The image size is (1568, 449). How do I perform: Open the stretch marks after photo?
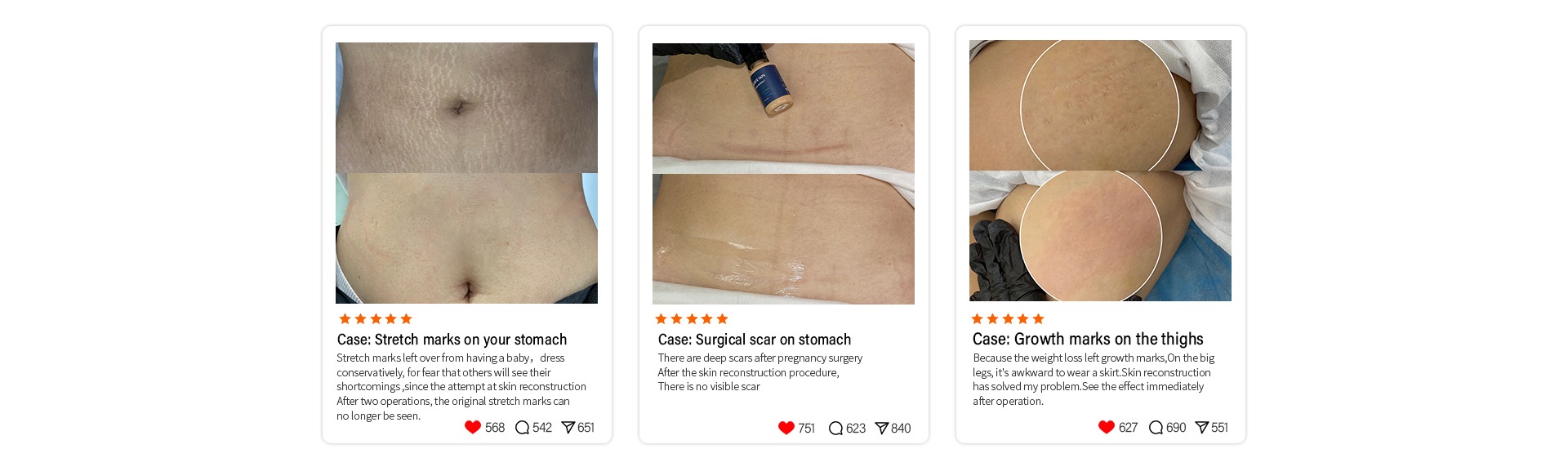[466, 238]
